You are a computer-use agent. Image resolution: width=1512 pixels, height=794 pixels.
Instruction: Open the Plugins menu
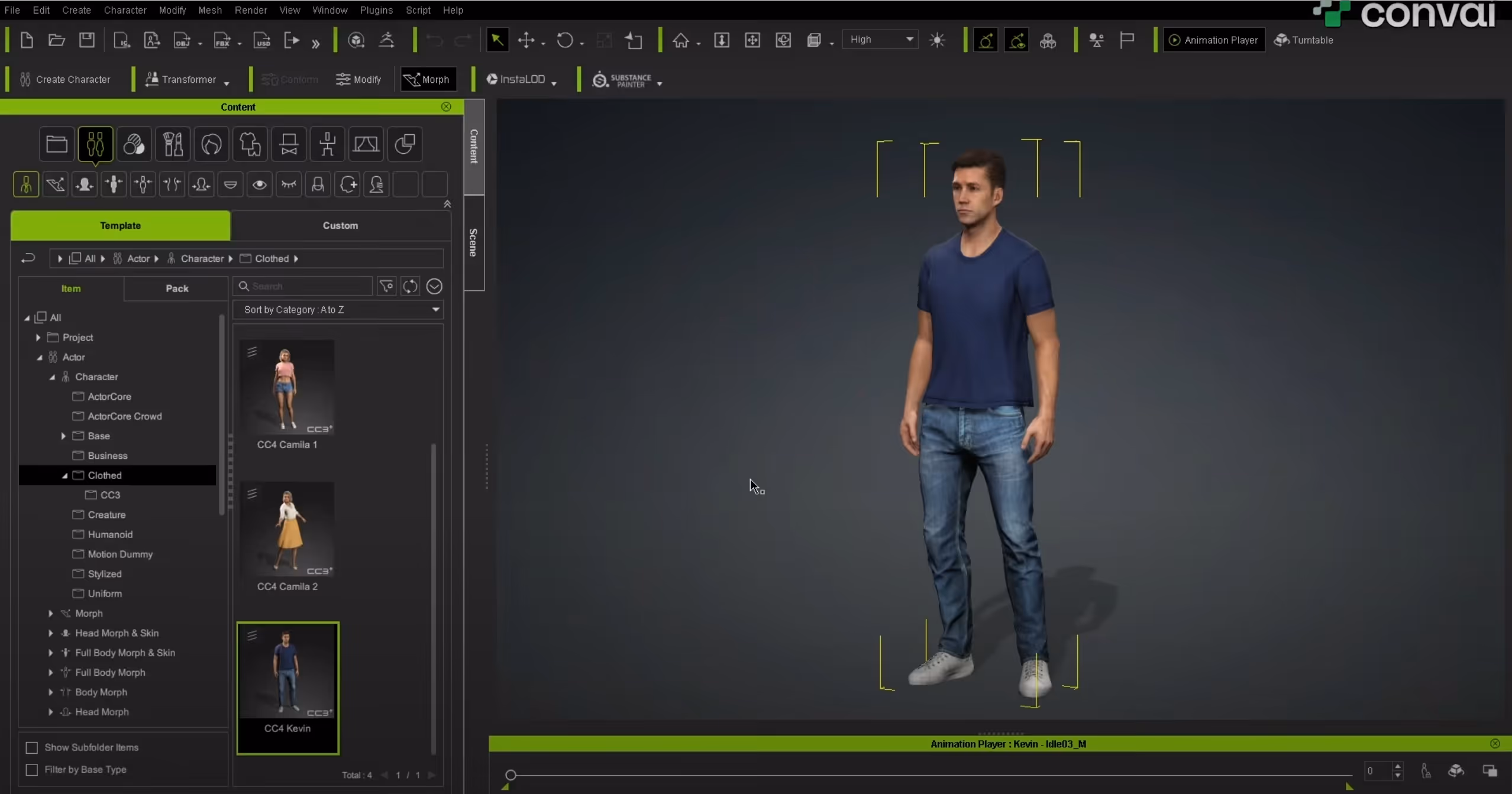pos(376,10)
